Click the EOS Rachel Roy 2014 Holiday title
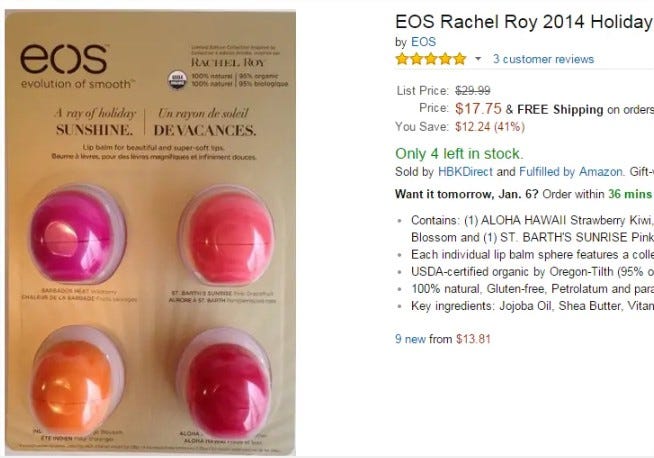This screenshot has height=458, width=654. coord(524,22)
